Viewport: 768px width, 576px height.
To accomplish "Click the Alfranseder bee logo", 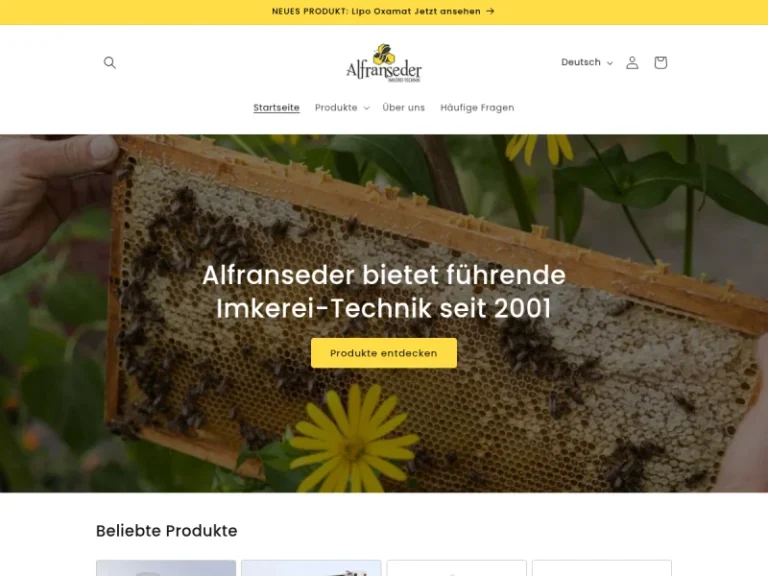I will click(384, 63).
